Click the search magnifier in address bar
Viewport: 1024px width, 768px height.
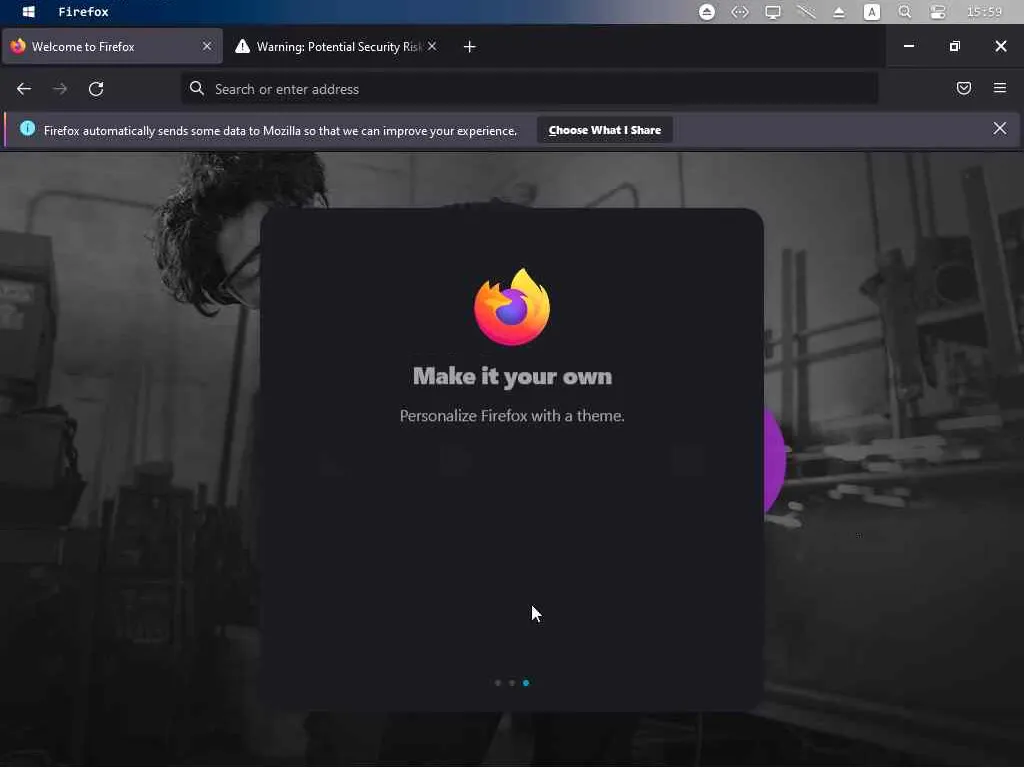click(197, 88)
